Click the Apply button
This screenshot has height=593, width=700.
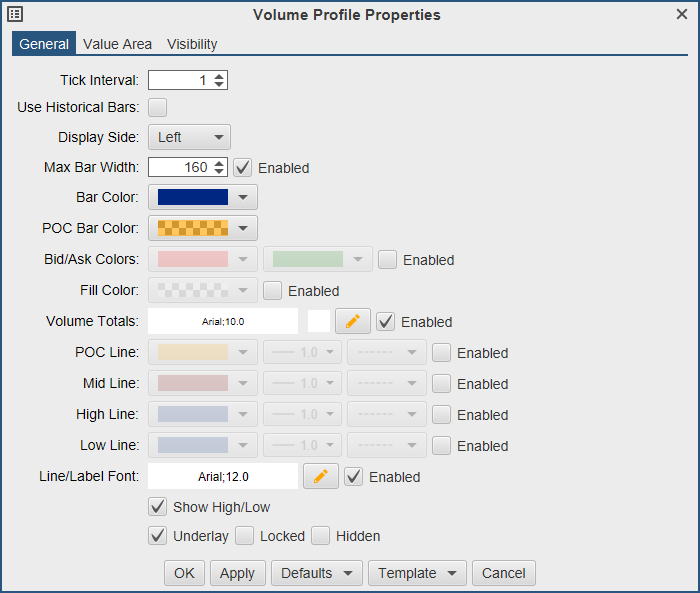pos(237,573)
